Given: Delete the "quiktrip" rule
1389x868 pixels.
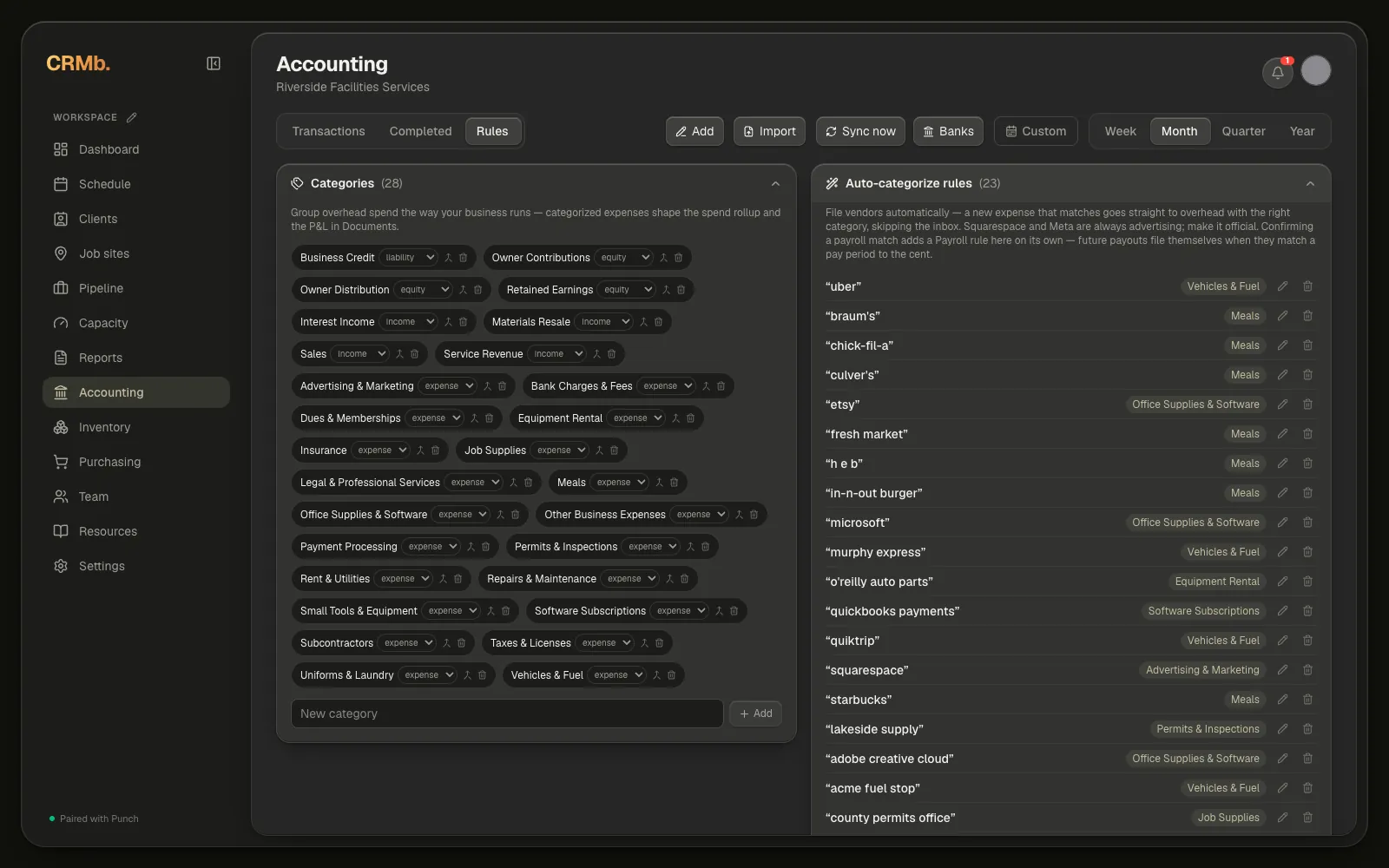Looking at the screenshot, I should (1307, 641).
